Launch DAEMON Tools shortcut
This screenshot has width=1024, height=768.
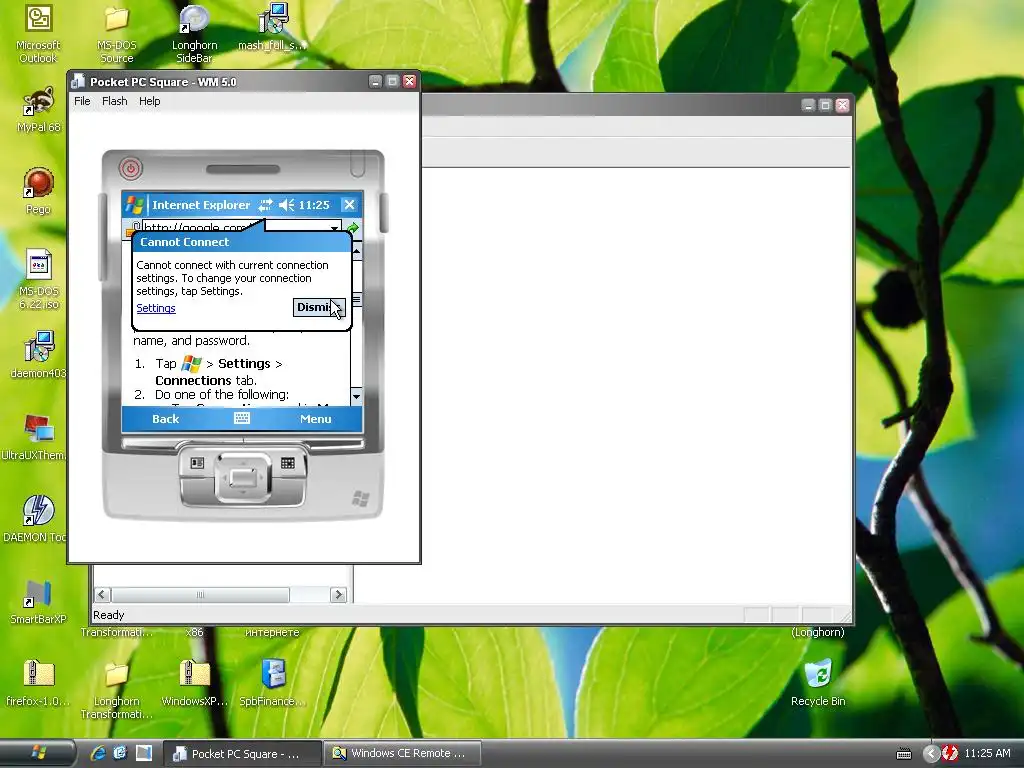35,519
